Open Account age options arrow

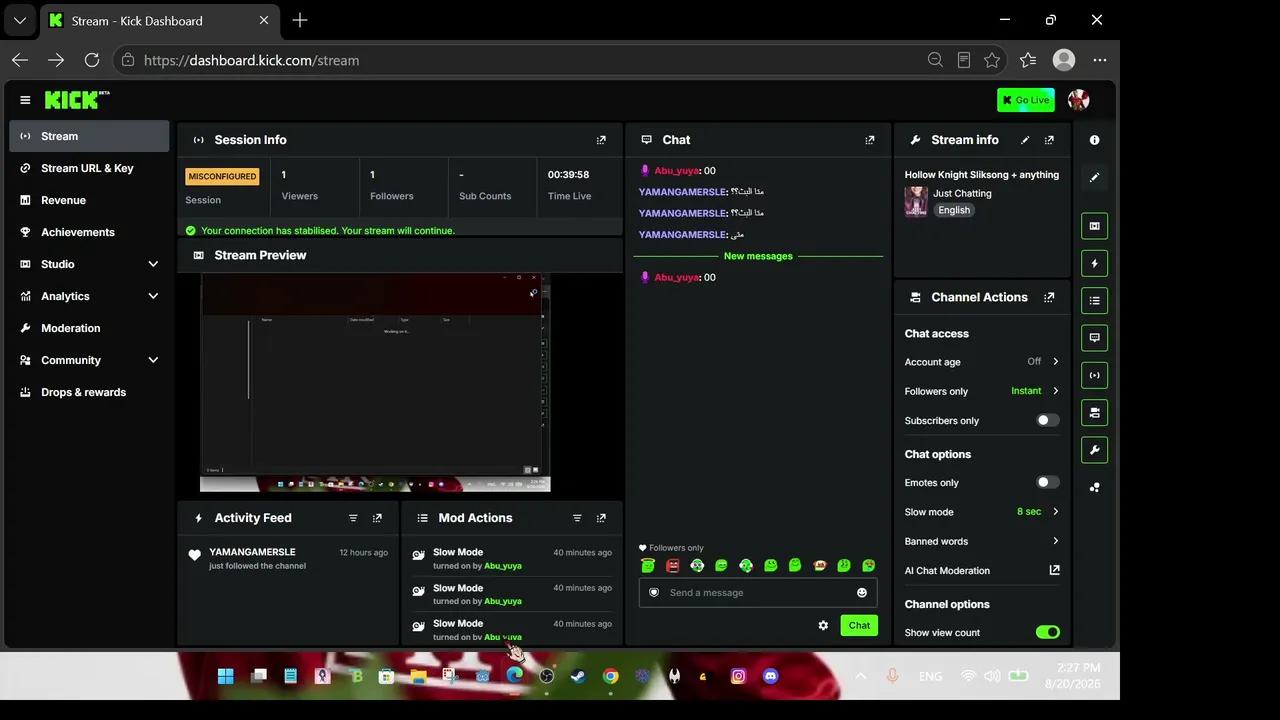coord(1055,362)
